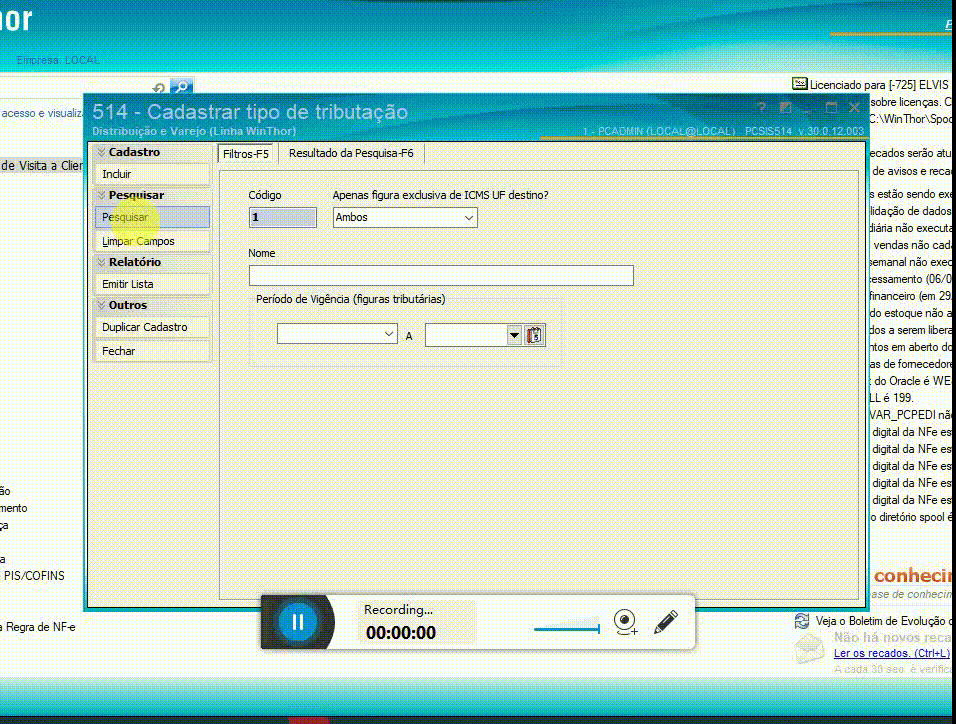The image size is (956, 724).
Task: Collapse the Relatório section
Action: tap(101, 262)
